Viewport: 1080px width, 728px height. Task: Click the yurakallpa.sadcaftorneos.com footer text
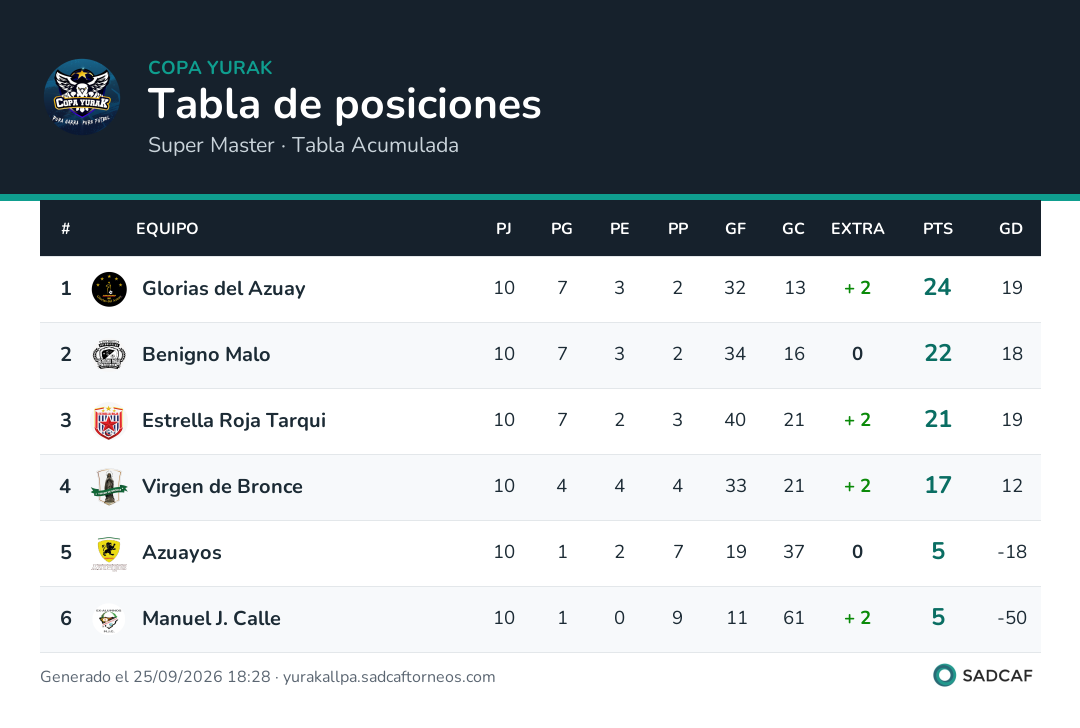pyautogui.click(x=389, y=677)
